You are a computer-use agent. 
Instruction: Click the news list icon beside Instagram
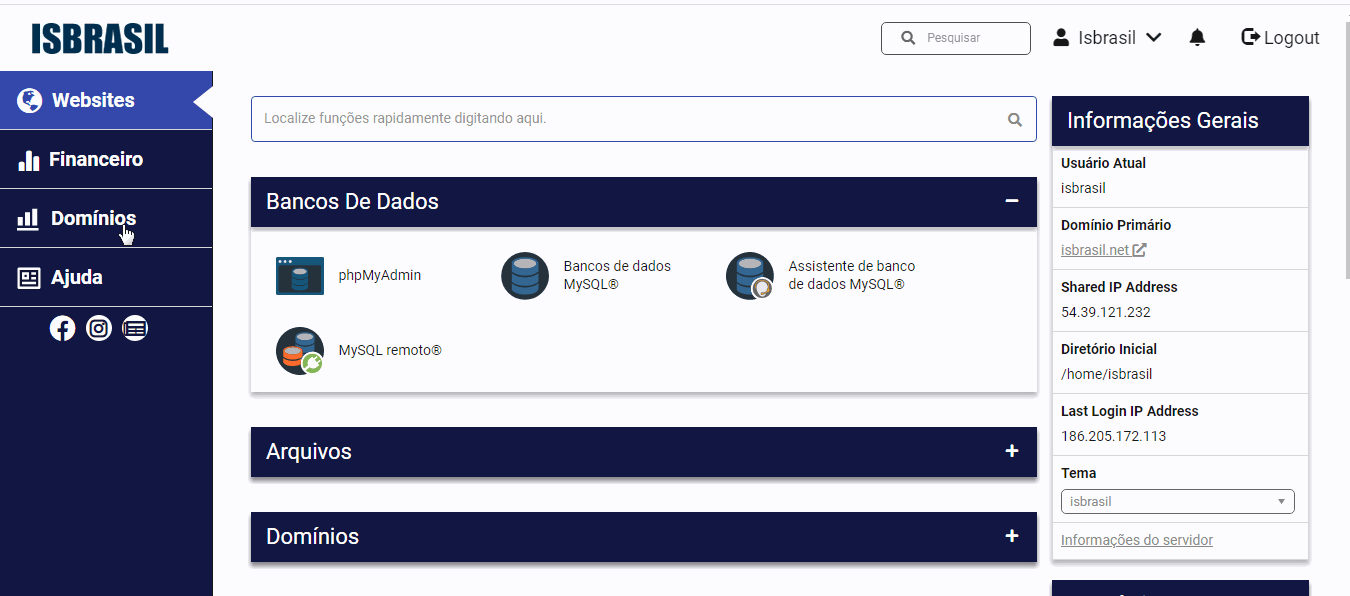click(x=135, y=328)
